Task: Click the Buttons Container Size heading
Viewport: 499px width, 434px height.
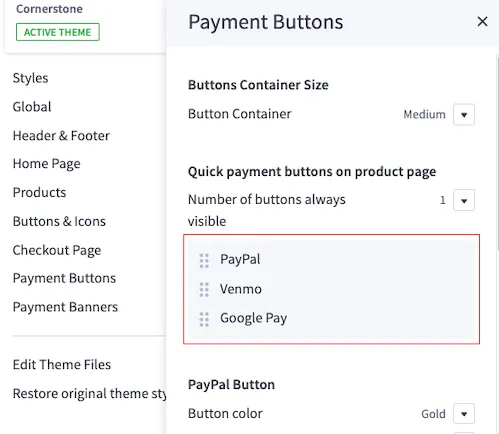Action: coord(258,85)
